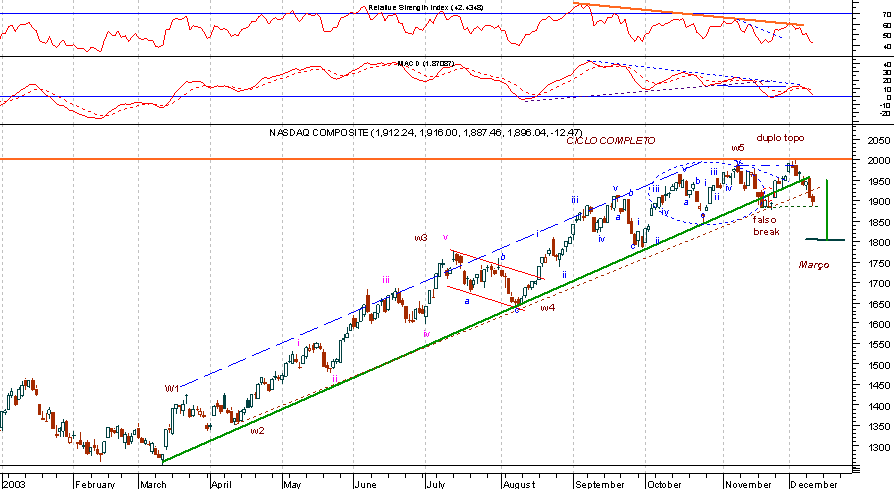The image size is (894, 489).
Task: Click the 1650 price axis value
Action: tap(880, 304)
